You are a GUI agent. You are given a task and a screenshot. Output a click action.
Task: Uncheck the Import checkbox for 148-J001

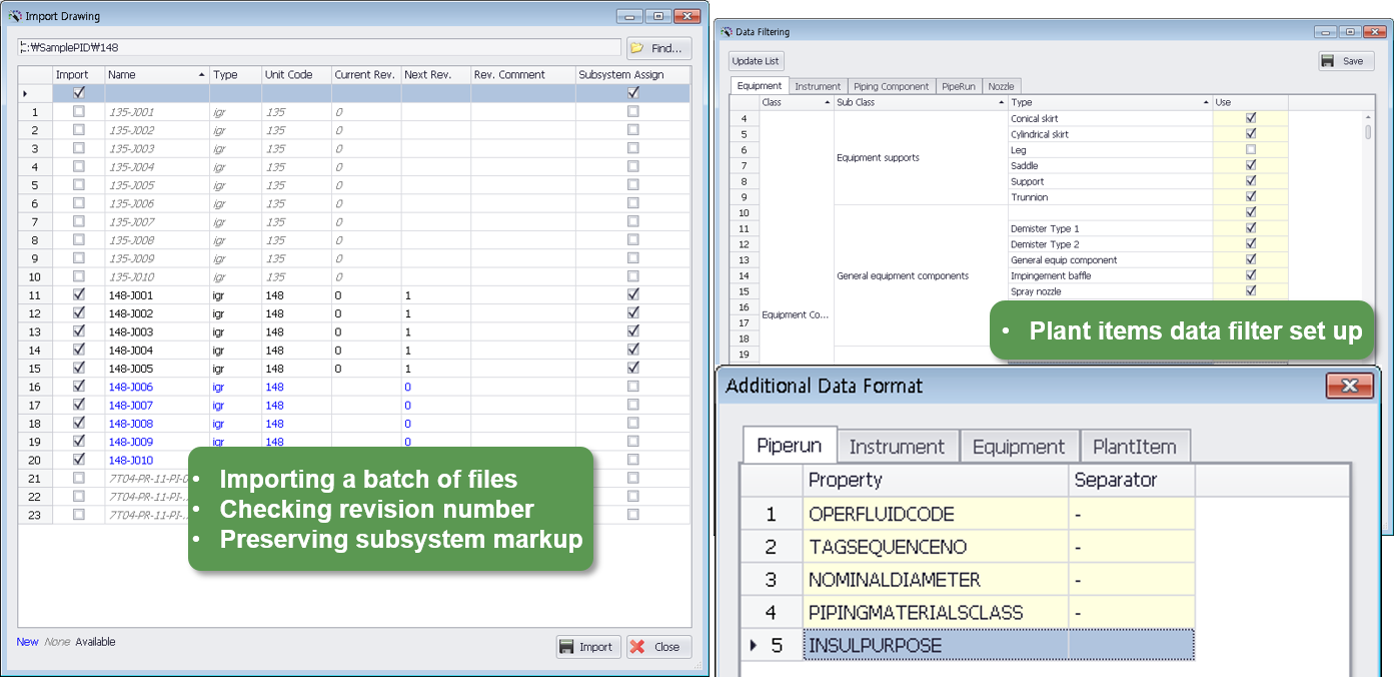(x=77, y=295)
